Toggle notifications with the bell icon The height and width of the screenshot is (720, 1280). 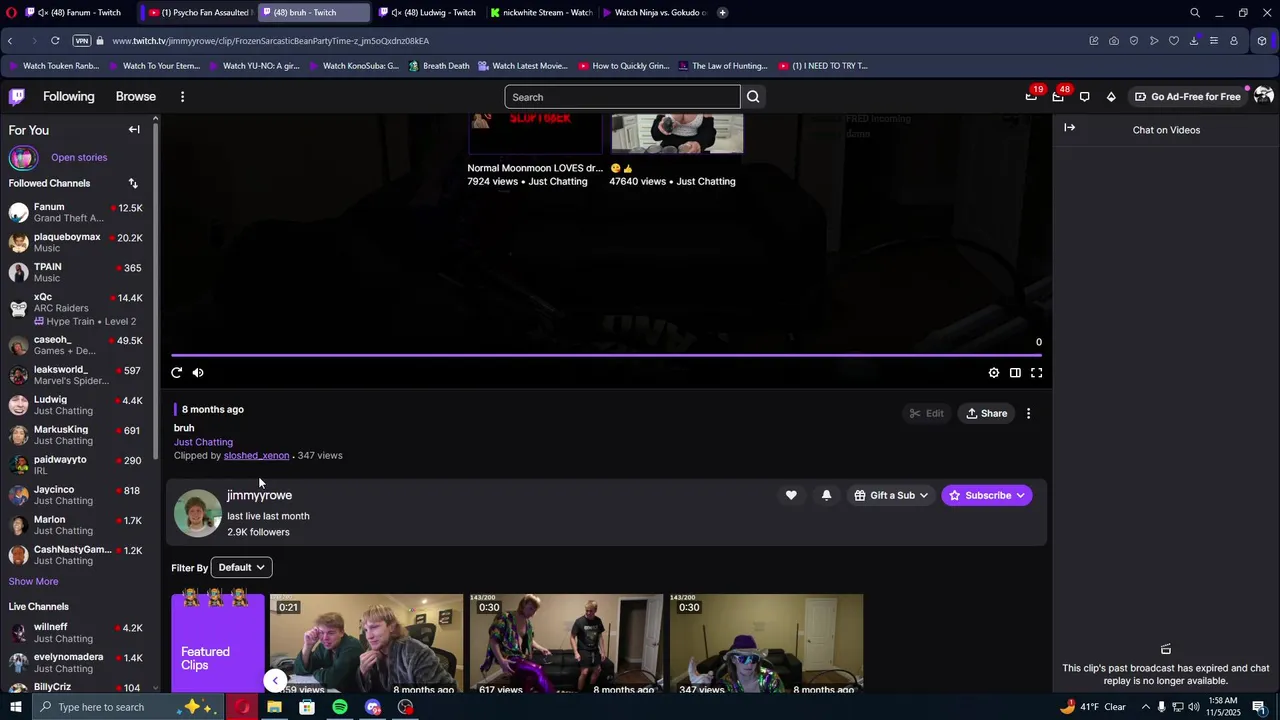826,495
